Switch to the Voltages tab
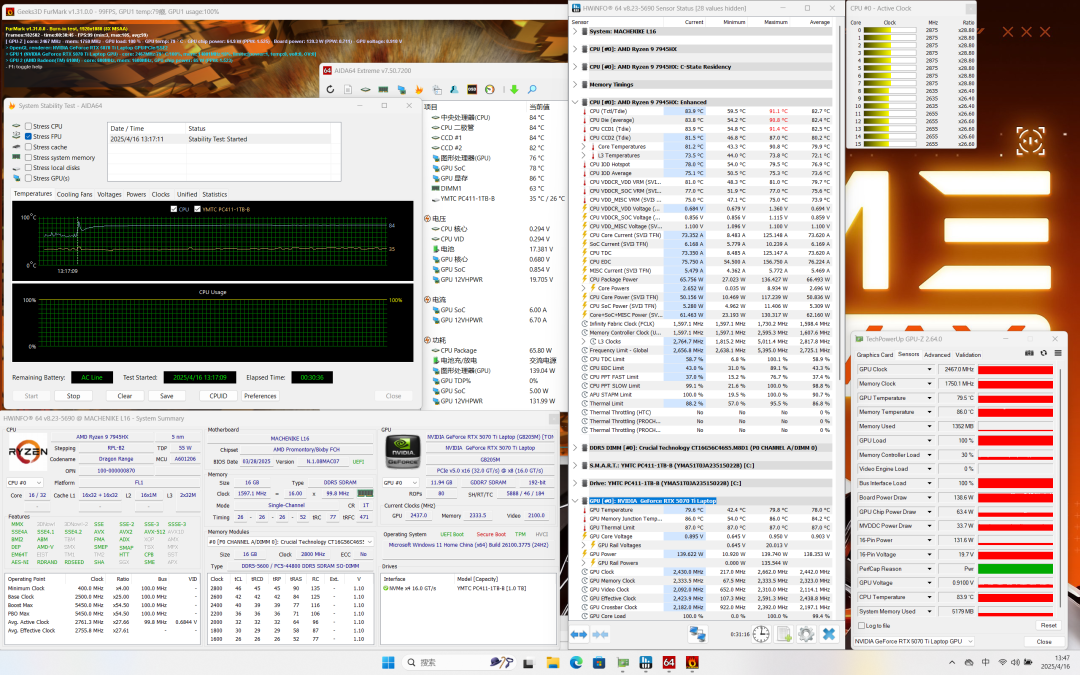 coord(109,194)
